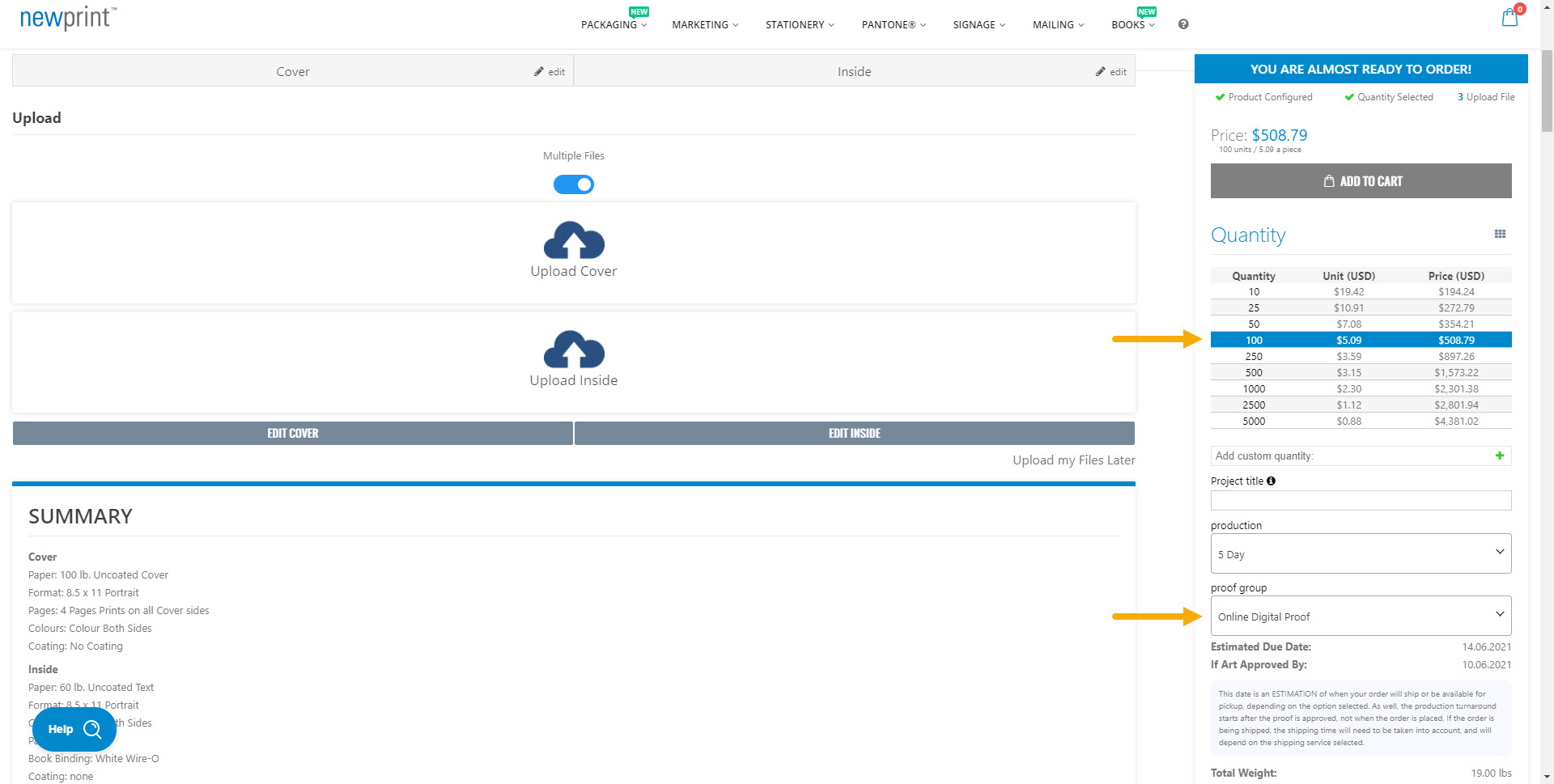Screen dimensions: 1554x784
Task: Select quantity 1000 row
Action: 1361,388
